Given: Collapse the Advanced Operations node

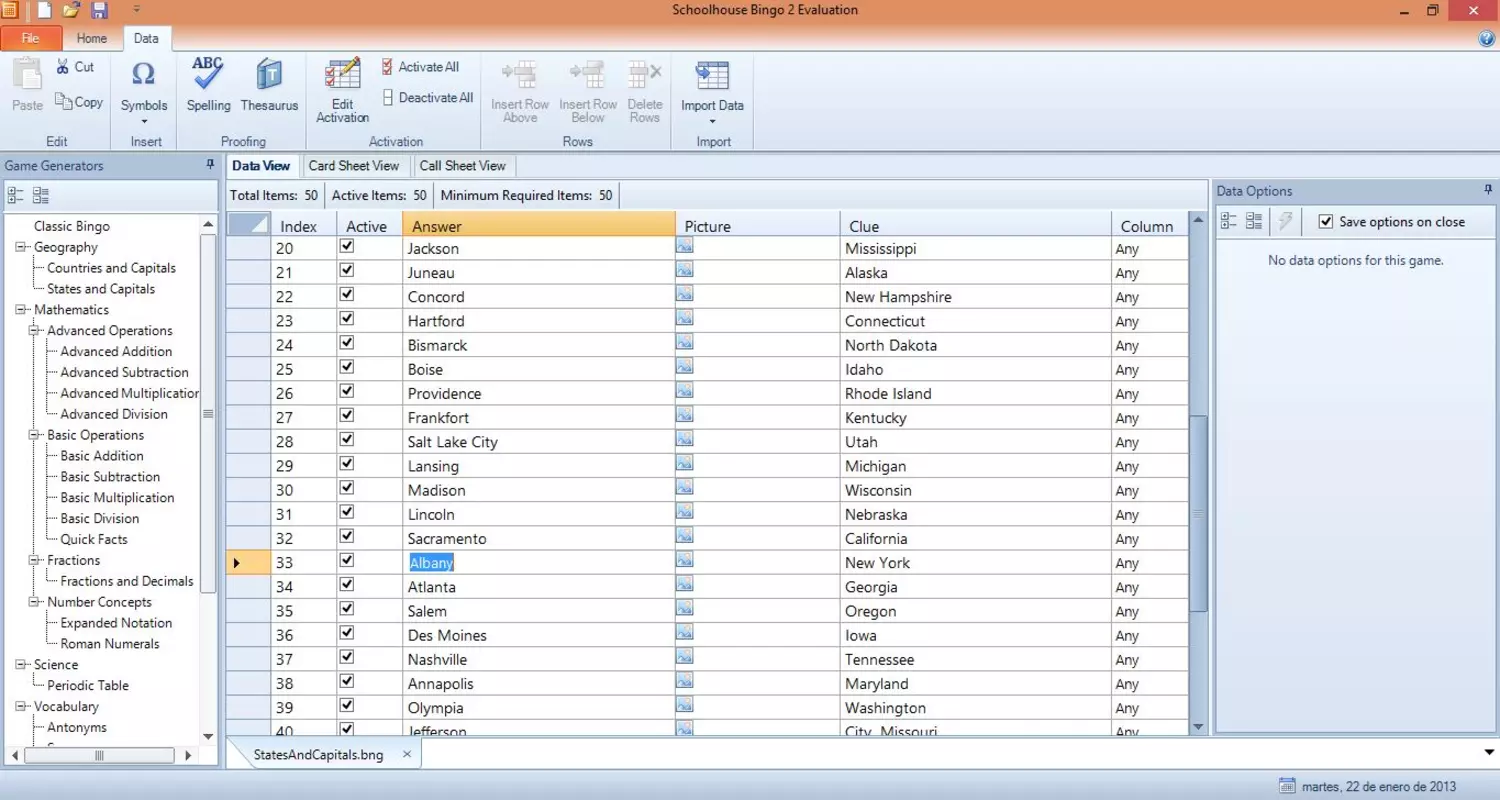Looking at the screenshot, I should point(34,331).
